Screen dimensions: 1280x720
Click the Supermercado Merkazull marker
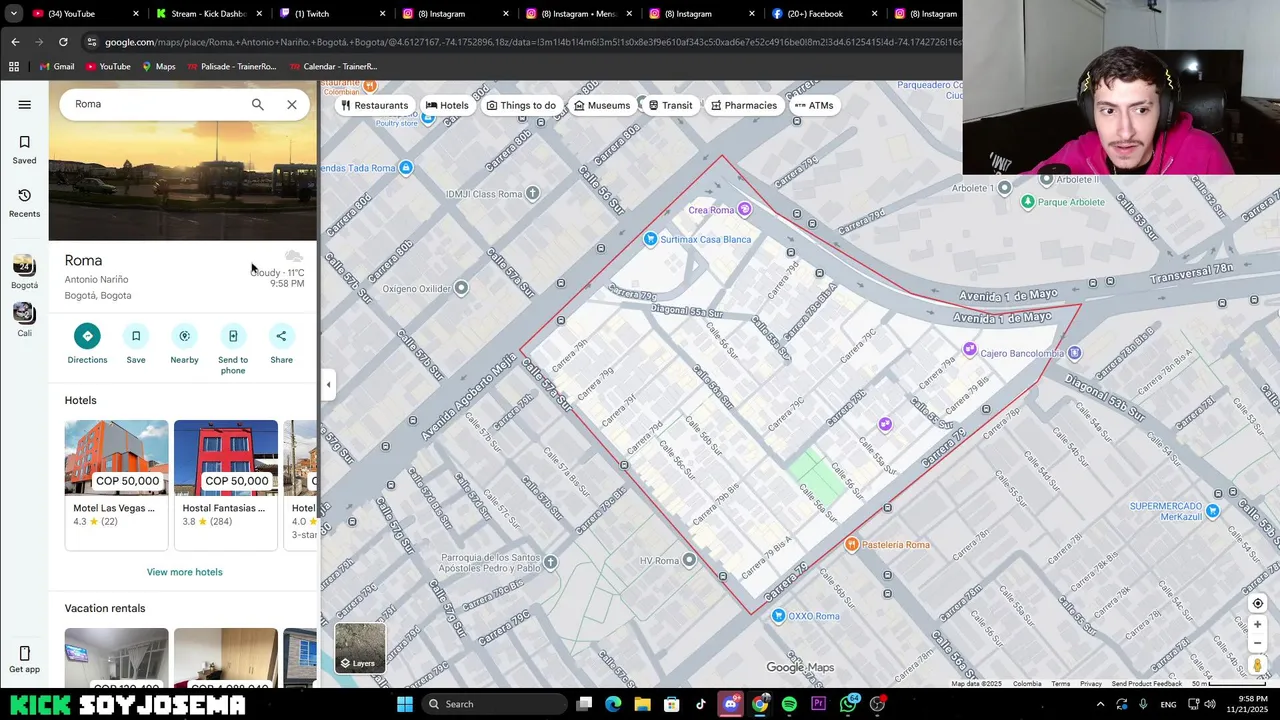pos(1212,511)
